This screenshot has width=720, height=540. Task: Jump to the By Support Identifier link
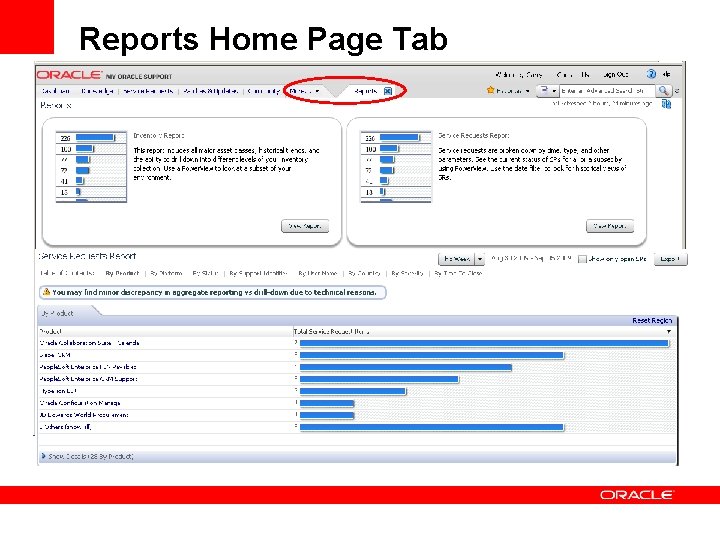pos(258,273)
